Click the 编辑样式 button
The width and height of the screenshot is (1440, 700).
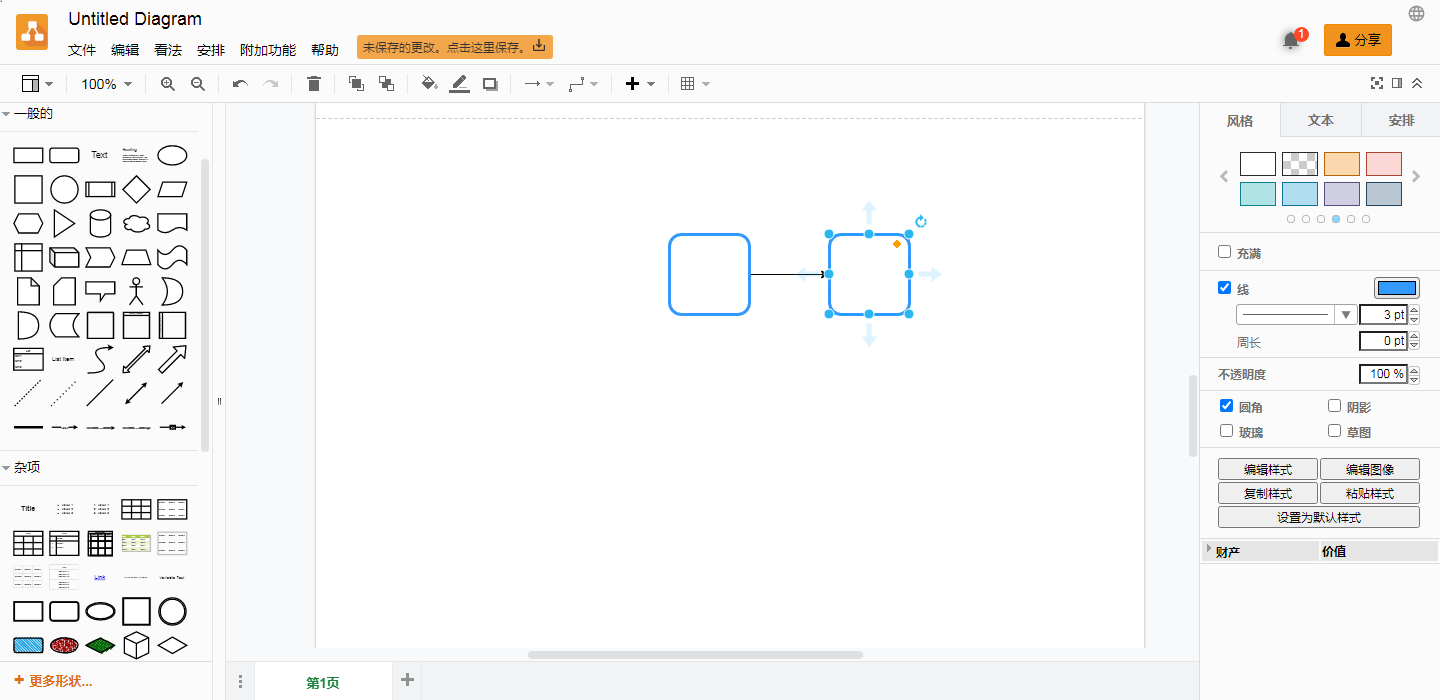(1268, 469)
